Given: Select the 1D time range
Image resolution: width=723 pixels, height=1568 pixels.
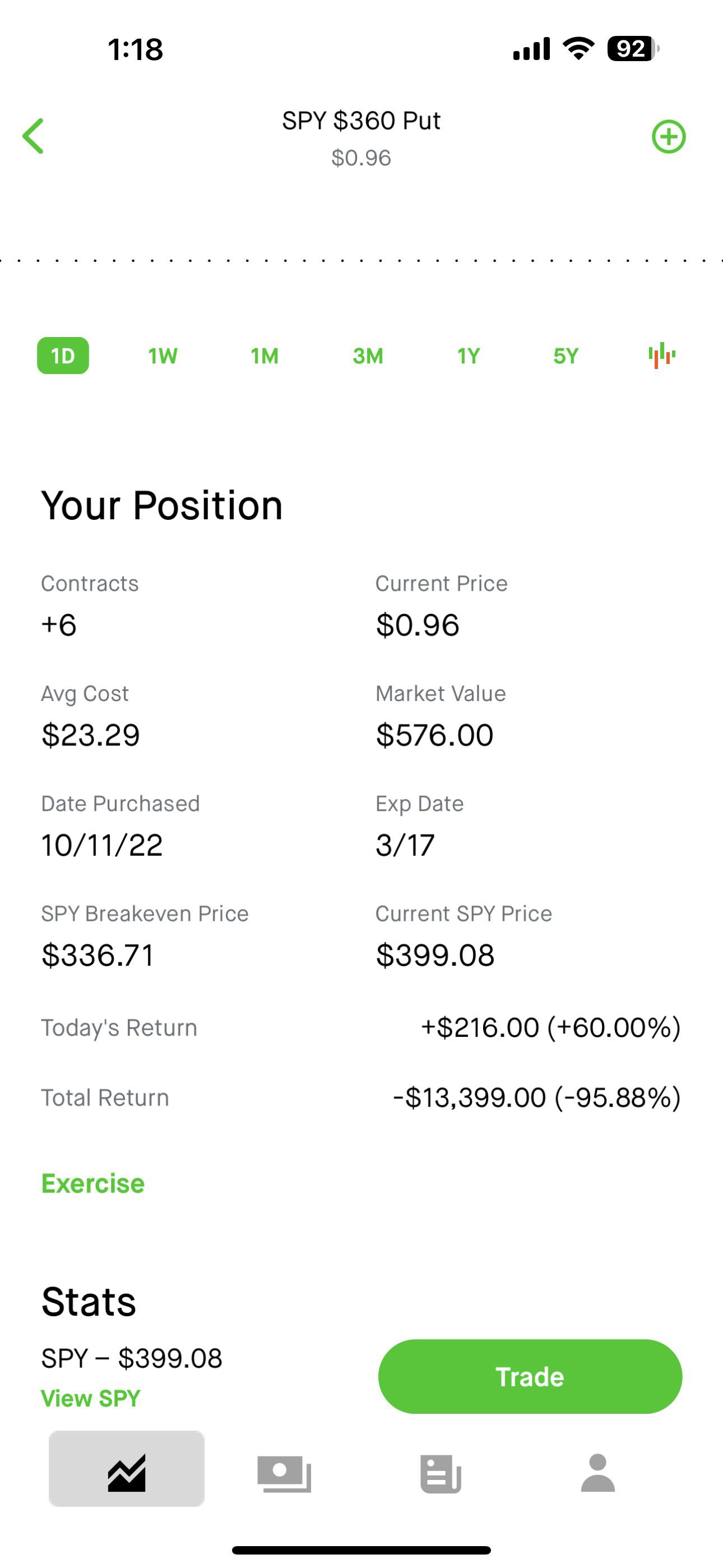Looking at the screenshot, I should pyautogui.click(x=63, y=356).
